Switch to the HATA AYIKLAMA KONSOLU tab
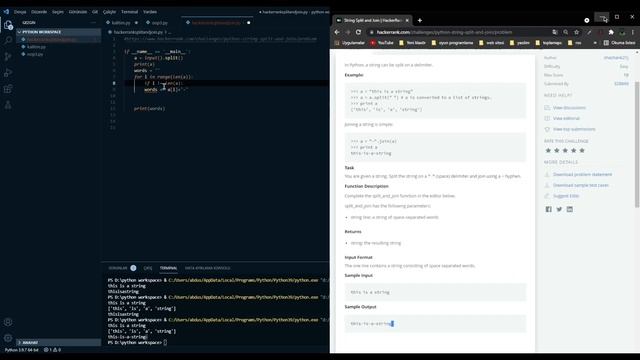 [207, 268]
